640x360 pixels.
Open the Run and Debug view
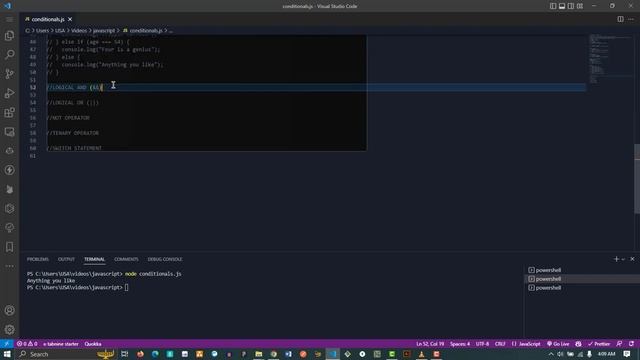pos(9,93)
